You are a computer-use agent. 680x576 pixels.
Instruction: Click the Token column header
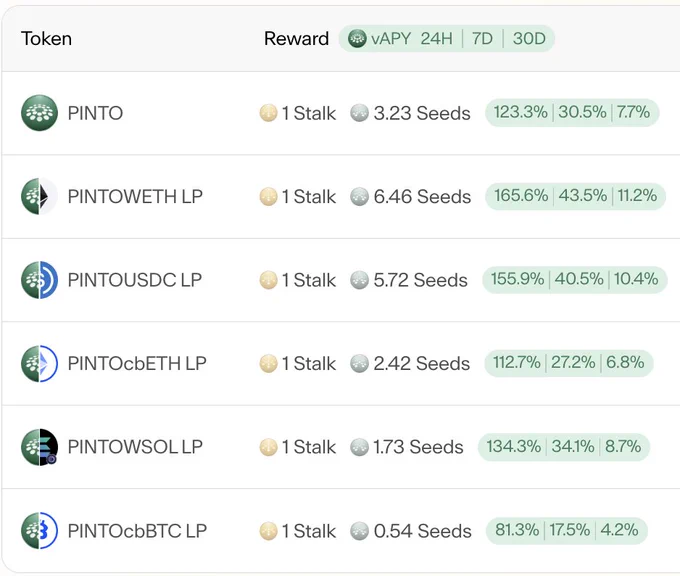[x=46, y=39]
